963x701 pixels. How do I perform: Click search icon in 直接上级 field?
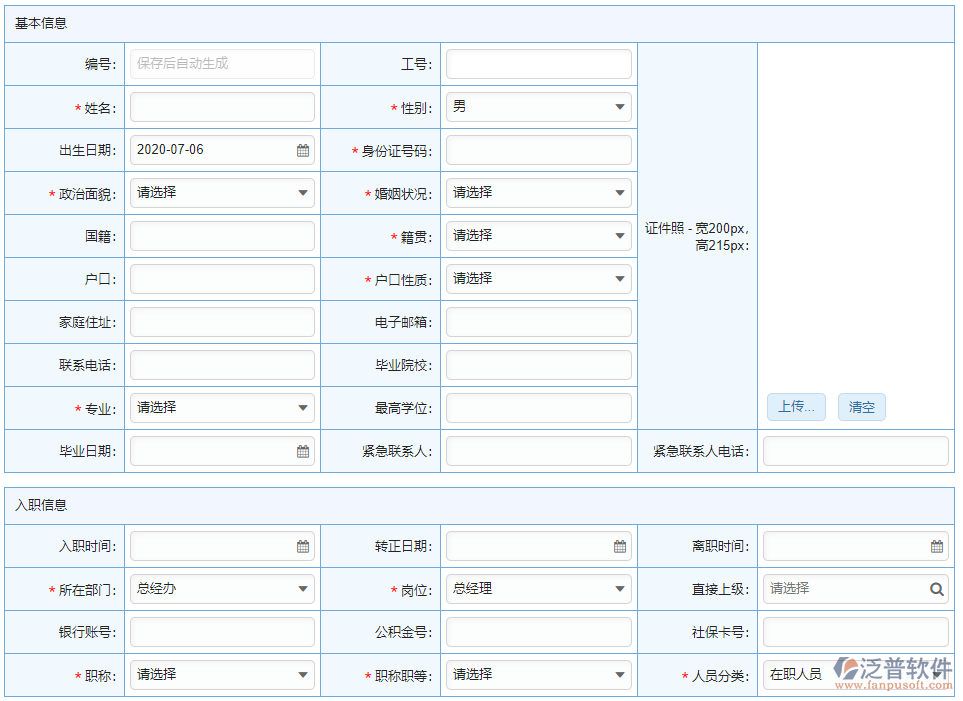936,589
